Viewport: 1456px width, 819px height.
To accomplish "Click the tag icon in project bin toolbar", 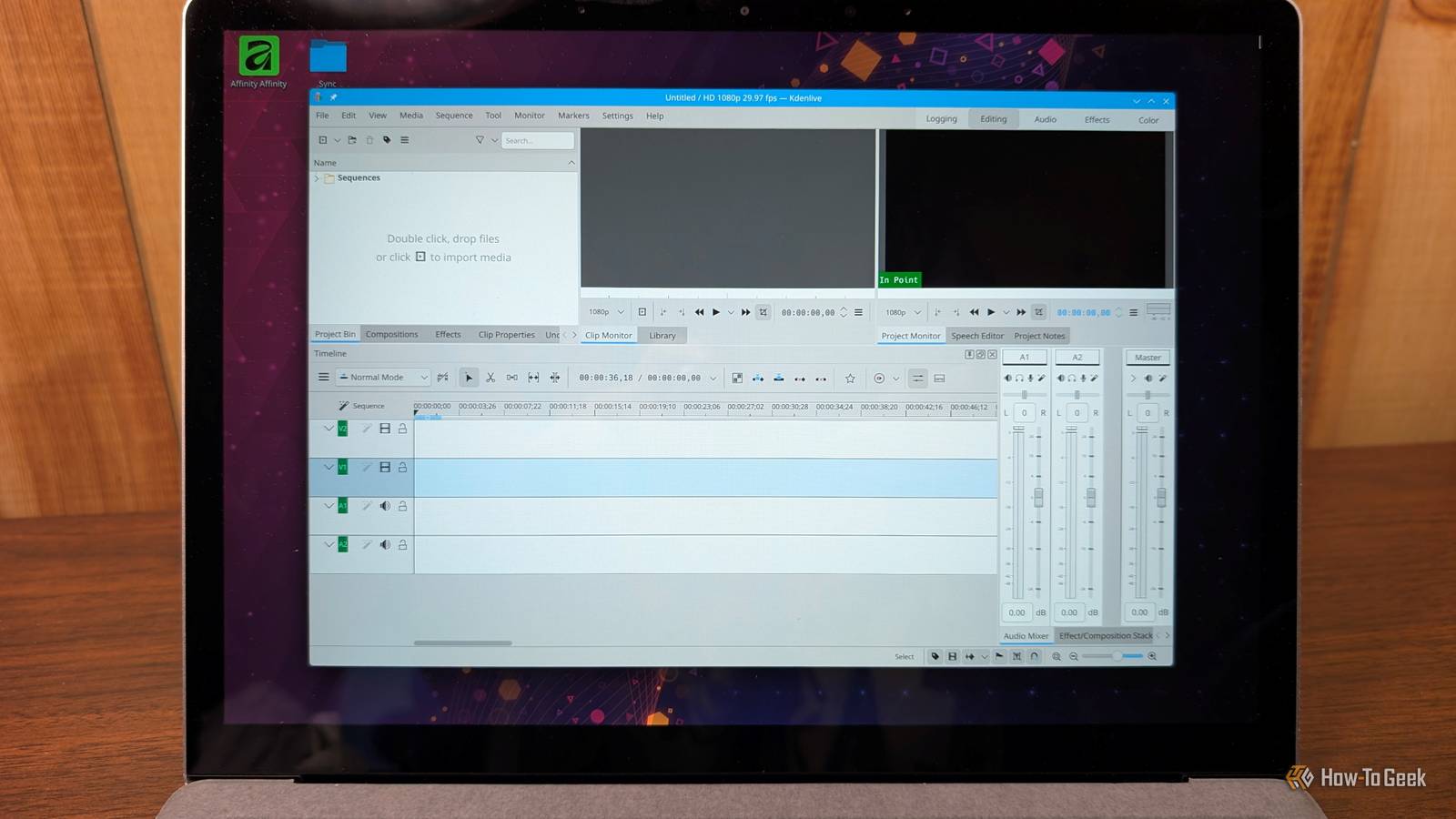I will pyautogui.click(x=387, y=140).
